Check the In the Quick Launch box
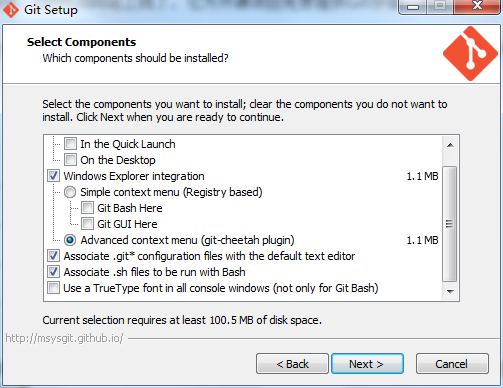Viewport: 503px width, 388px height. pos(70,144)
